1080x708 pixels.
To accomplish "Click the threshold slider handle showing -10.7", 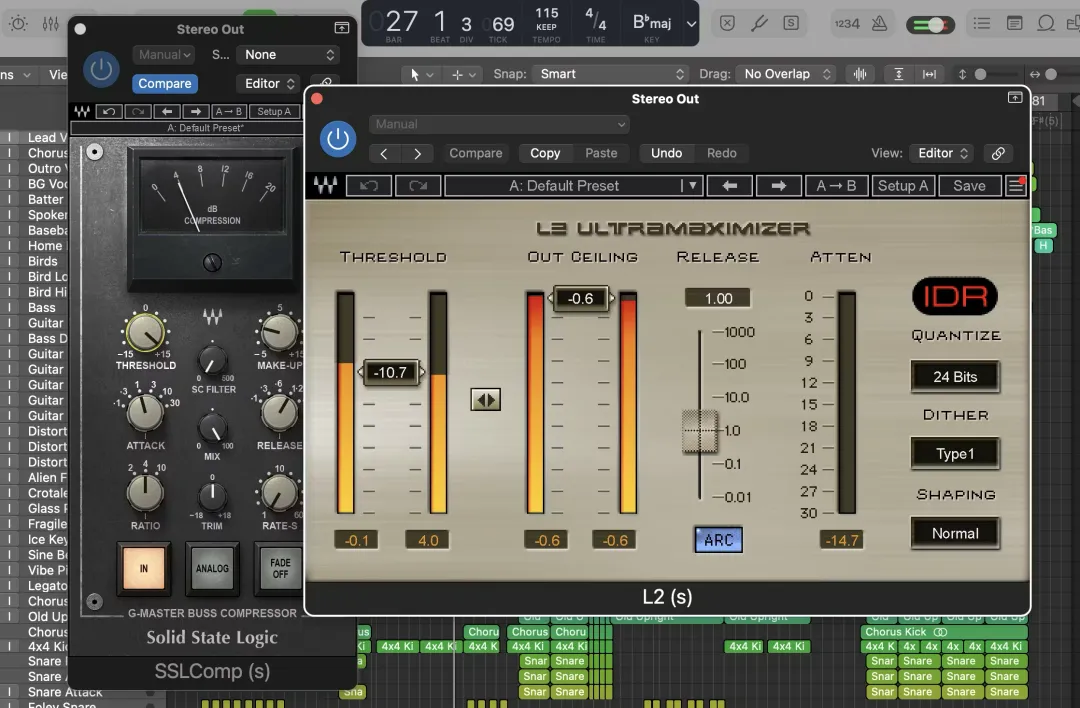I will pos(391,373).
